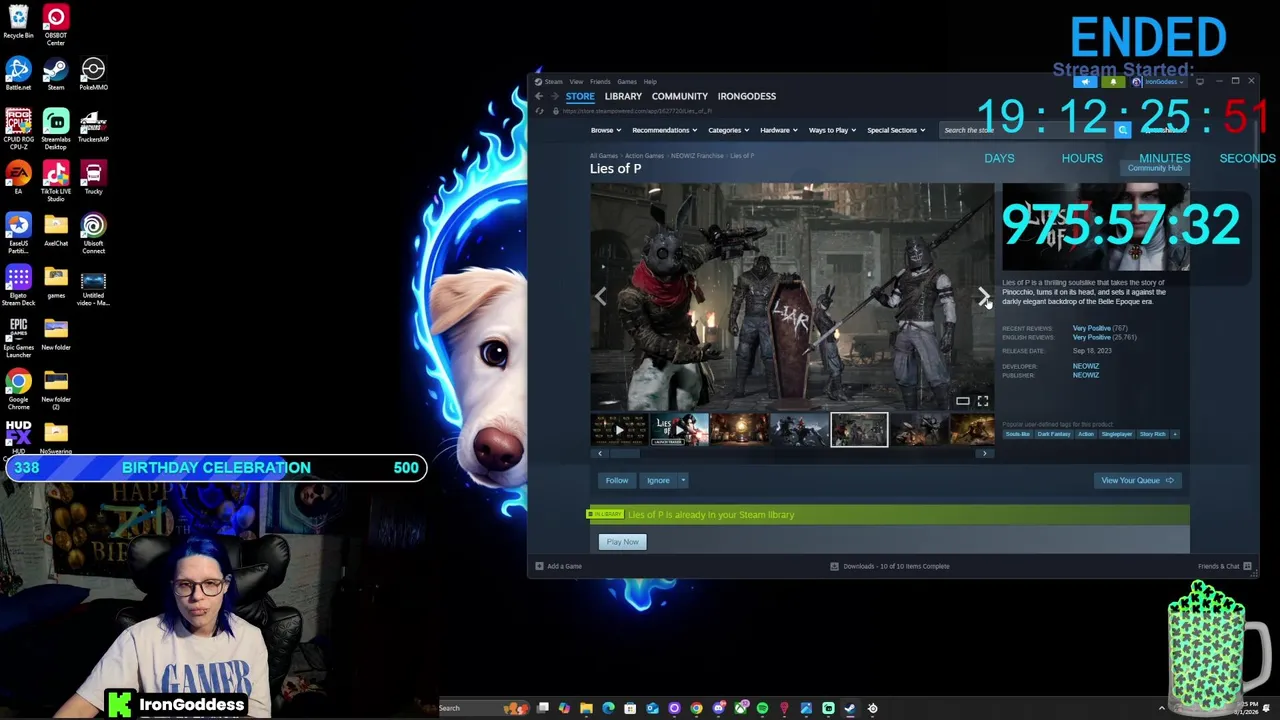Select the Steam desktop shortcut
The image size is (1280, 720).
click(x=56, y=74)
